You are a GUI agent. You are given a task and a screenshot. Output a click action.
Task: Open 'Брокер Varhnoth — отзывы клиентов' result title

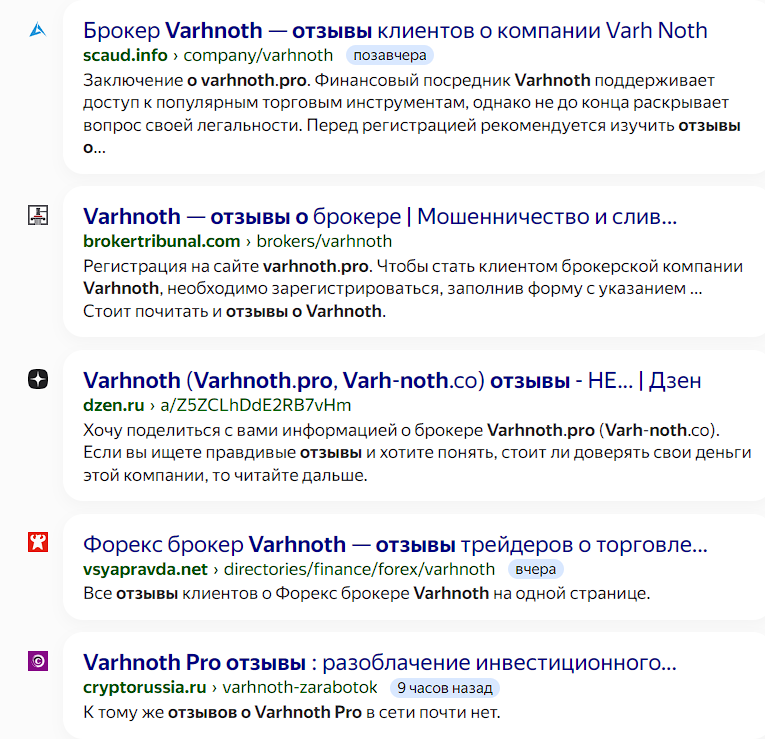click(x=395, y=30)
